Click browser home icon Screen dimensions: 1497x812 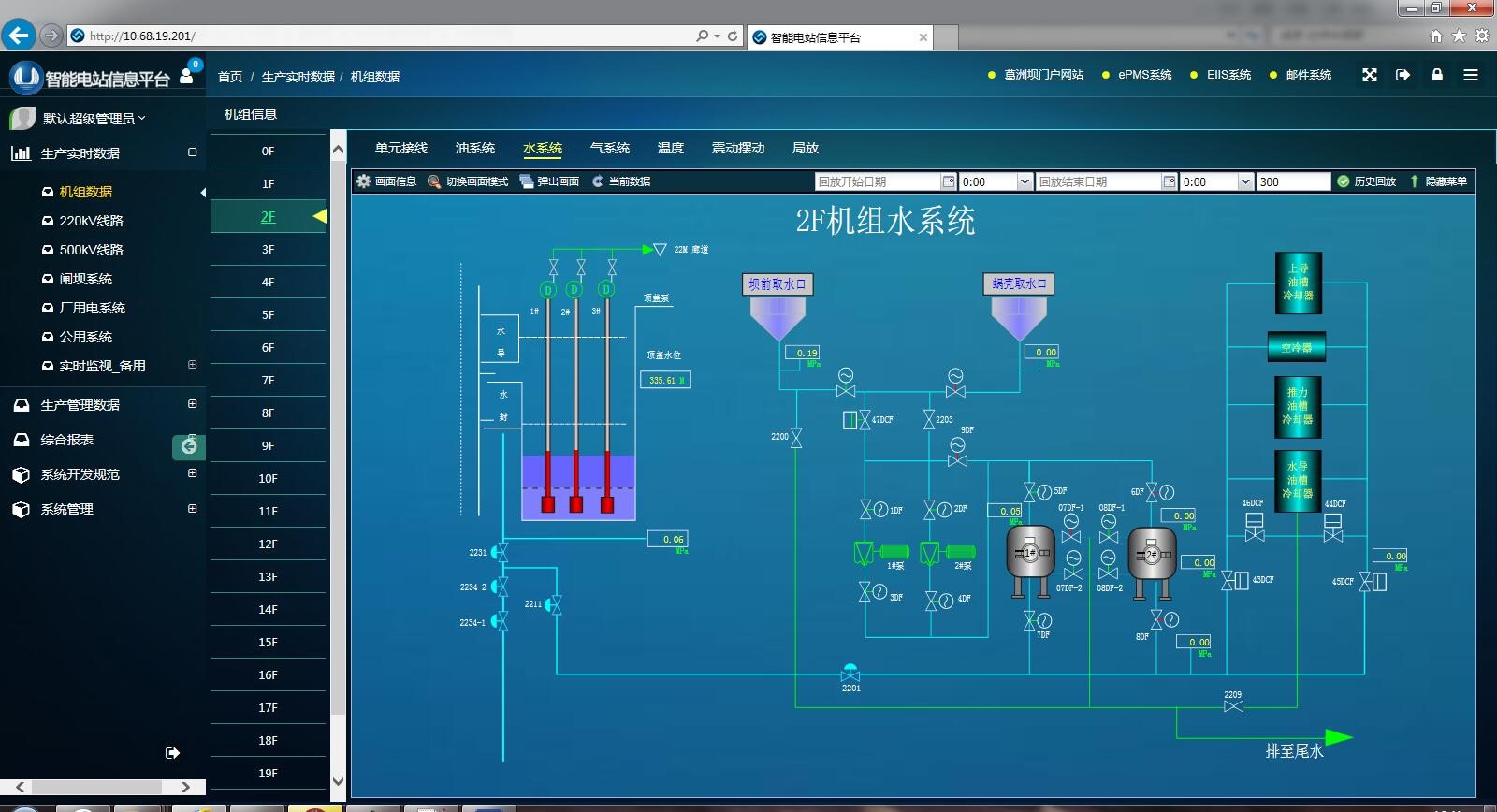pyautogui.click(x=1436, y=36)
